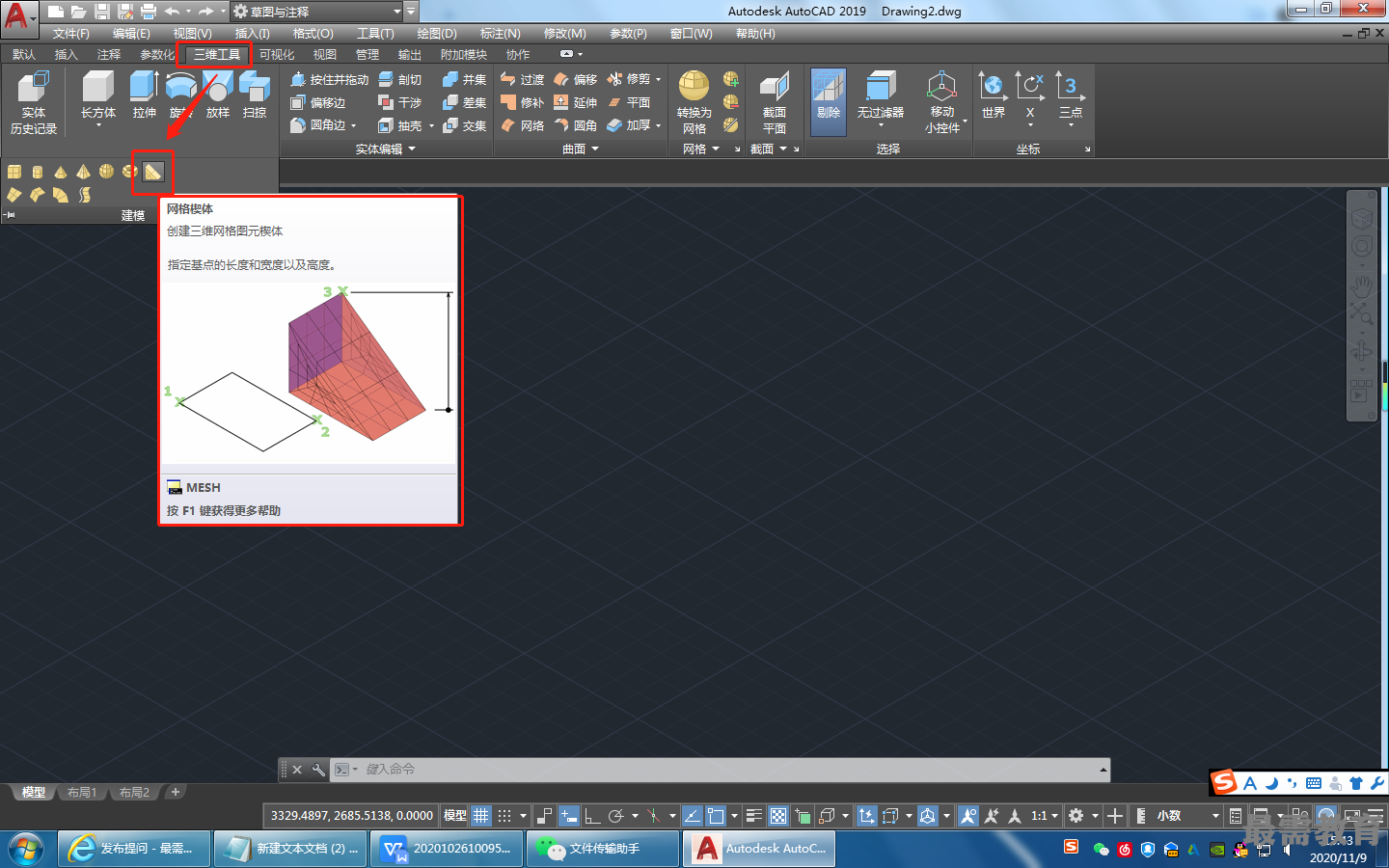The width and height of the screenshot is (1389, 868).
Task: Select the Mesh Box tool icon
Action: (14, 172)
